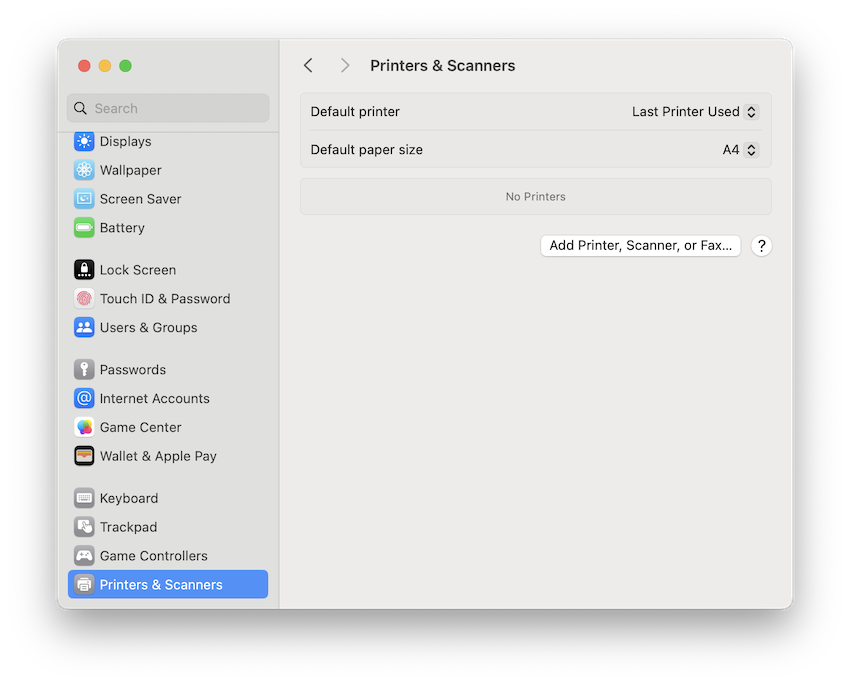
Task: Click inside the Search field
Action: pos(167,108)
